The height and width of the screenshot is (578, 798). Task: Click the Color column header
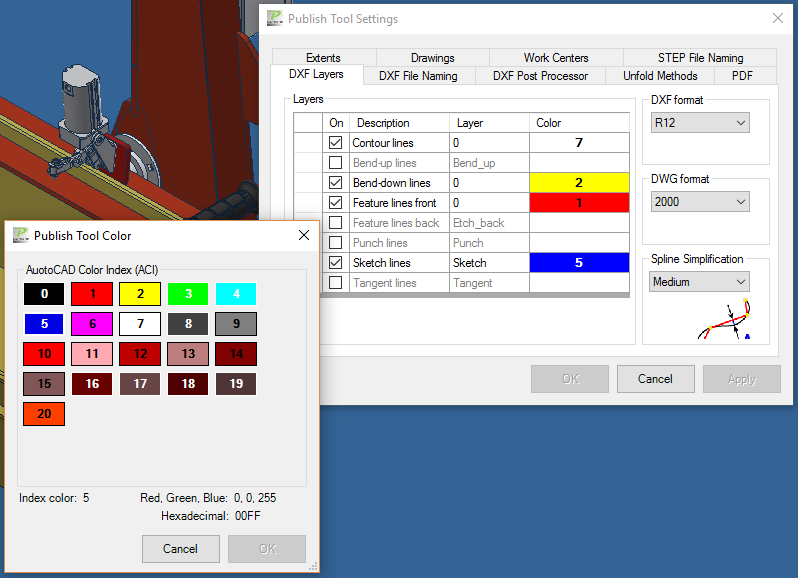pos(579,123)
